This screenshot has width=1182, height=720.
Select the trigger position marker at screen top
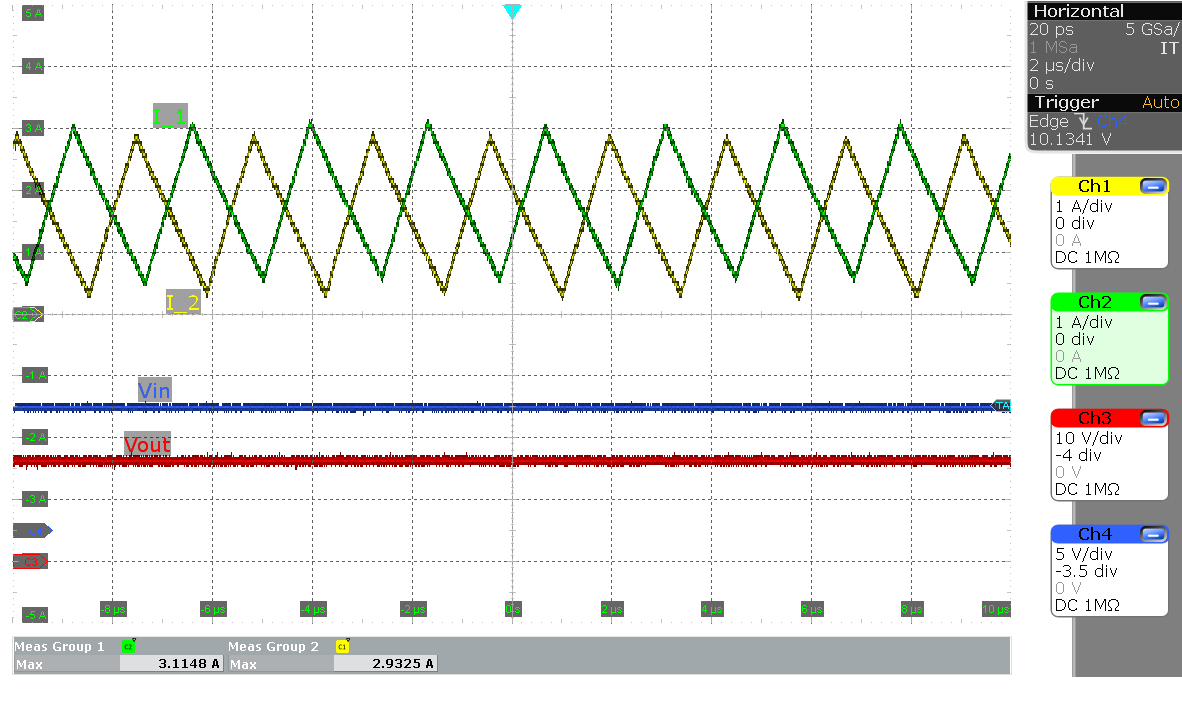point(512,11)
